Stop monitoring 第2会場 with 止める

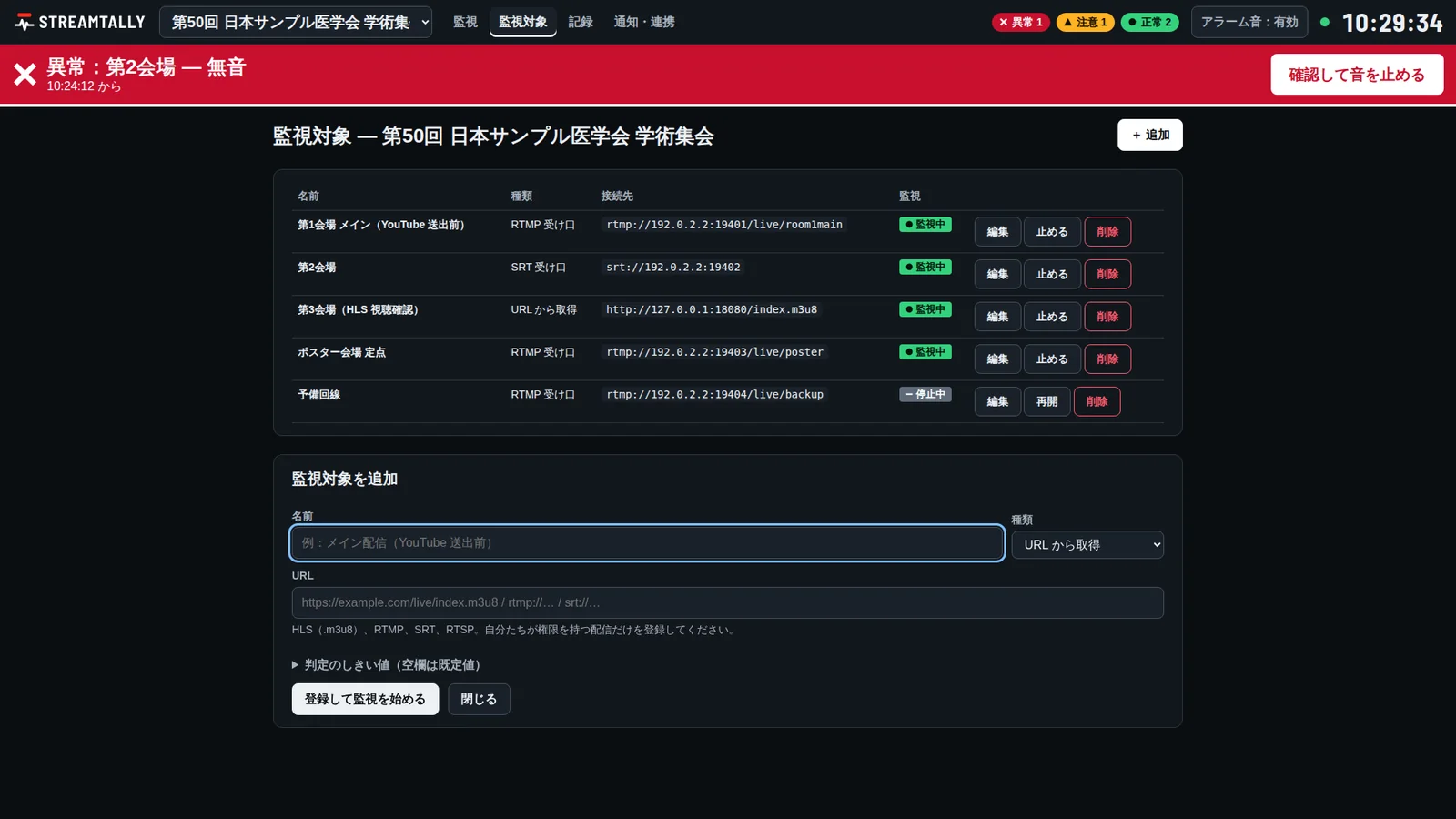point(1052,274)
